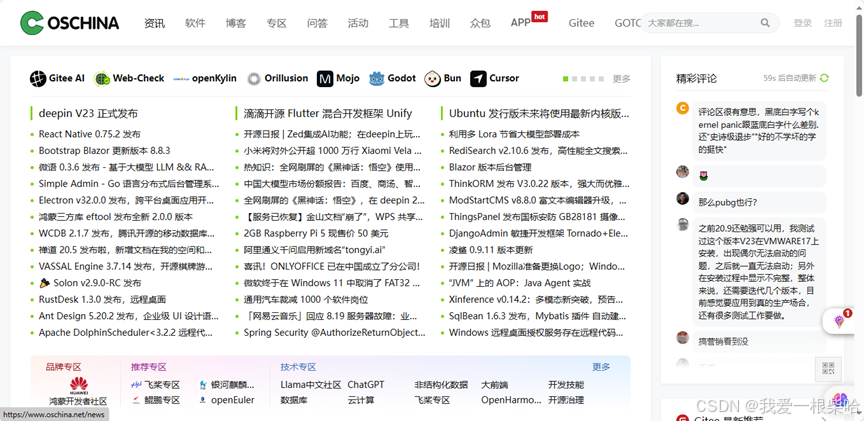Open the 专区 menu
Image resolution: width=864 pixels, height=421 pixels.
tap(277, 23)
